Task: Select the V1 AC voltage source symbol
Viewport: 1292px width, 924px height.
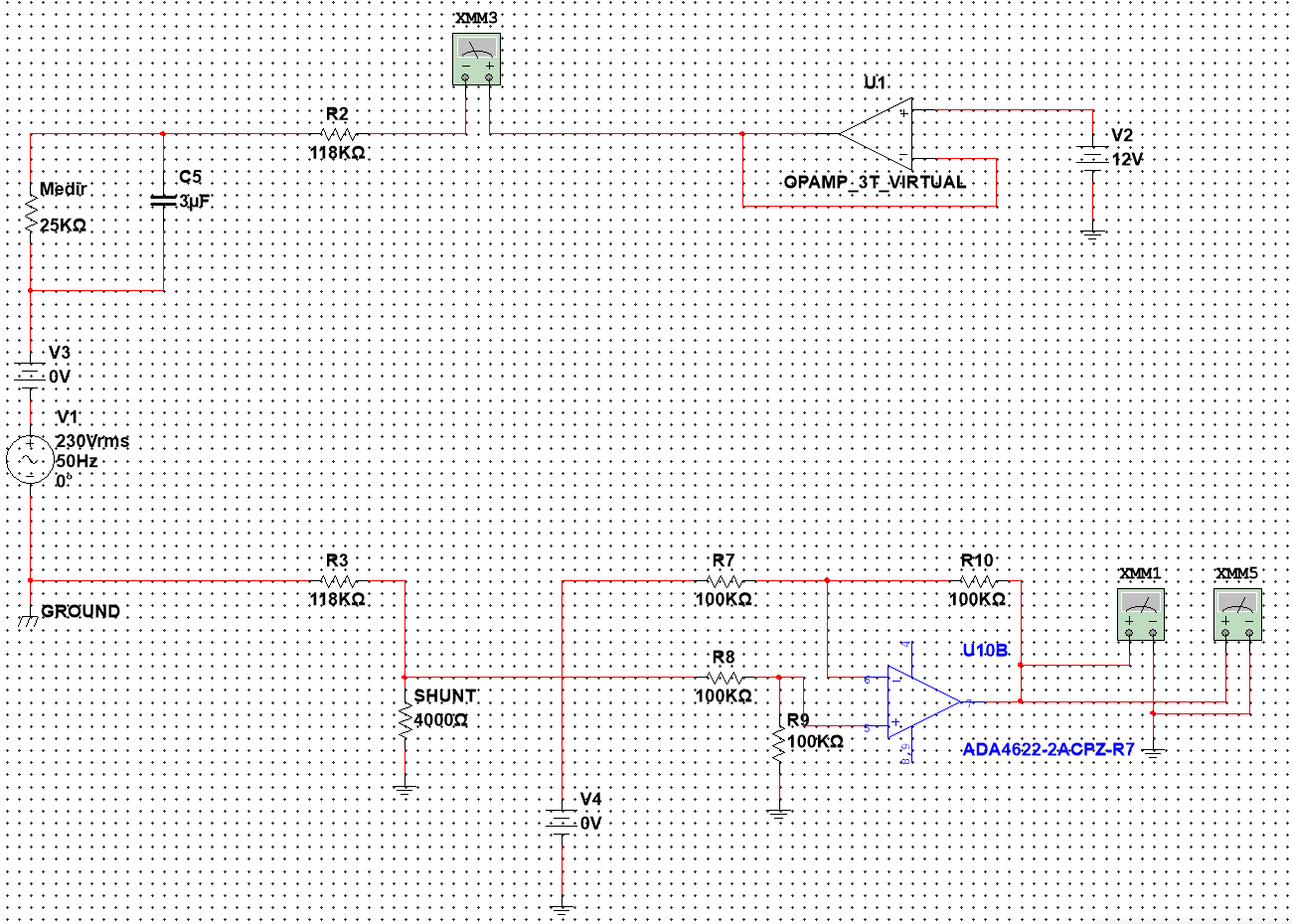Action: pyautogui.click(x=30, y=461)
